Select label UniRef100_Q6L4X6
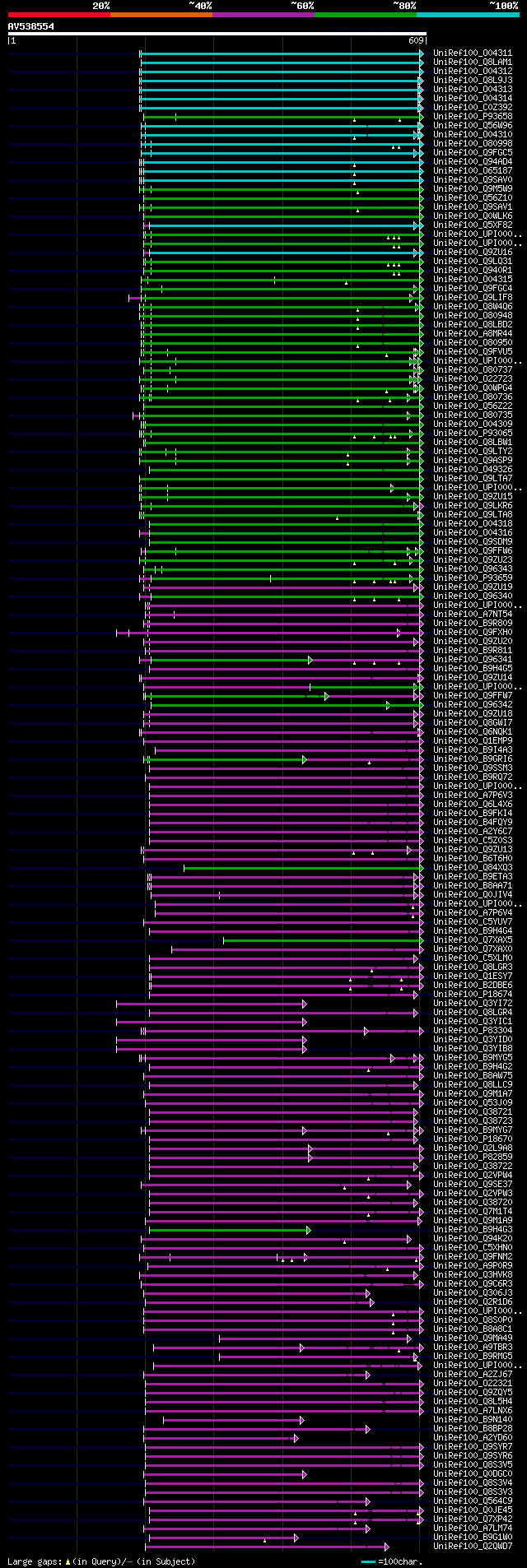Image resolution: width=527 pixels, height=1568 pixels. 473,805
